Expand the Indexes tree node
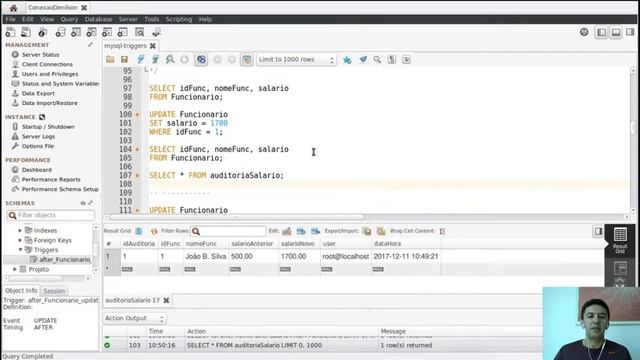 (20, 230)
